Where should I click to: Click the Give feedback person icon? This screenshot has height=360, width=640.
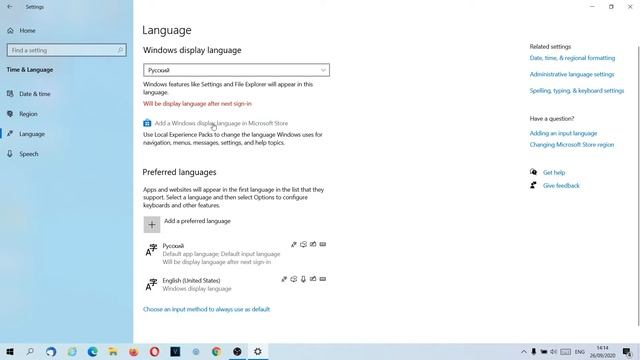(533, 185)
